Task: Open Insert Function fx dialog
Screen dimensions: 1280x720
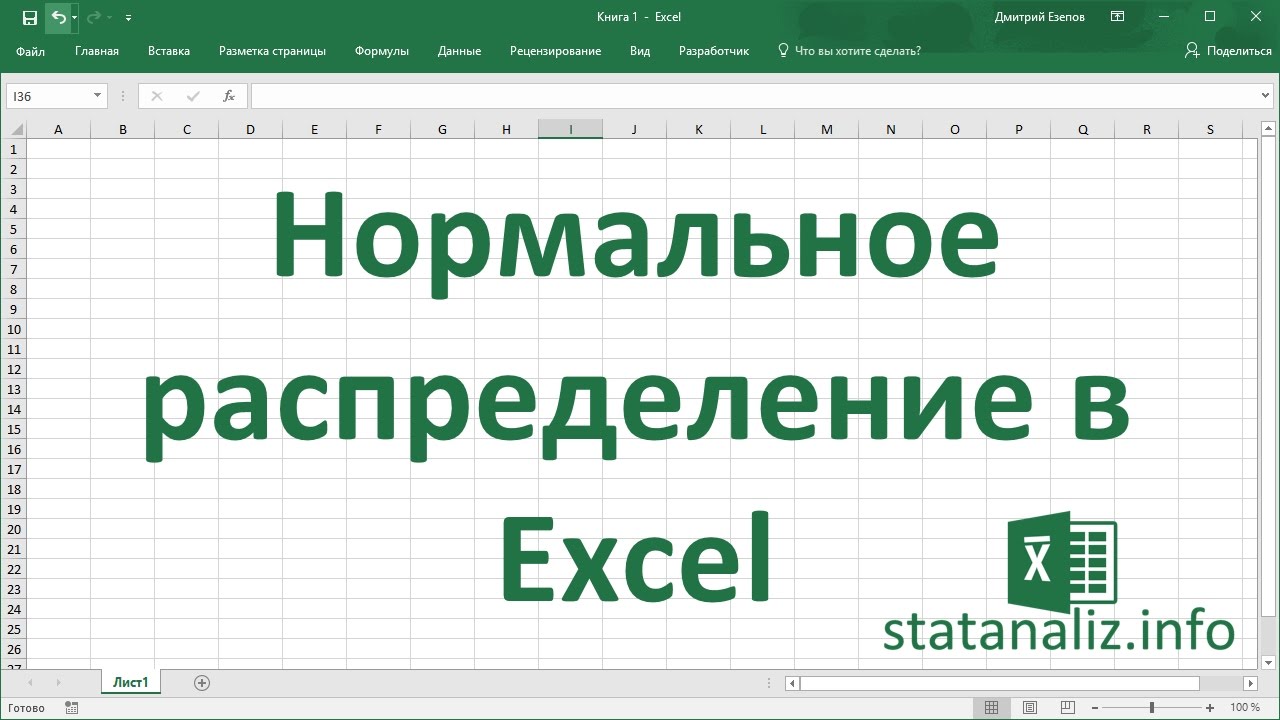Action: (x=229, y=96)
